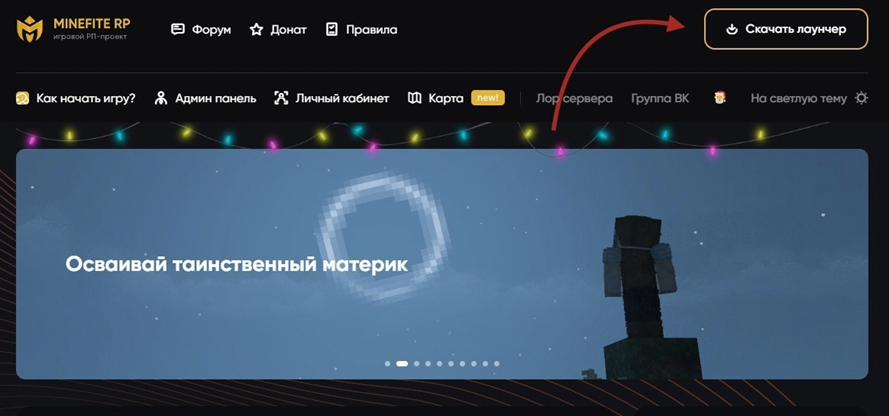Click the Форум chat bubble icon
Viewport: 889px width, 416px height.
tap(178, 29)
